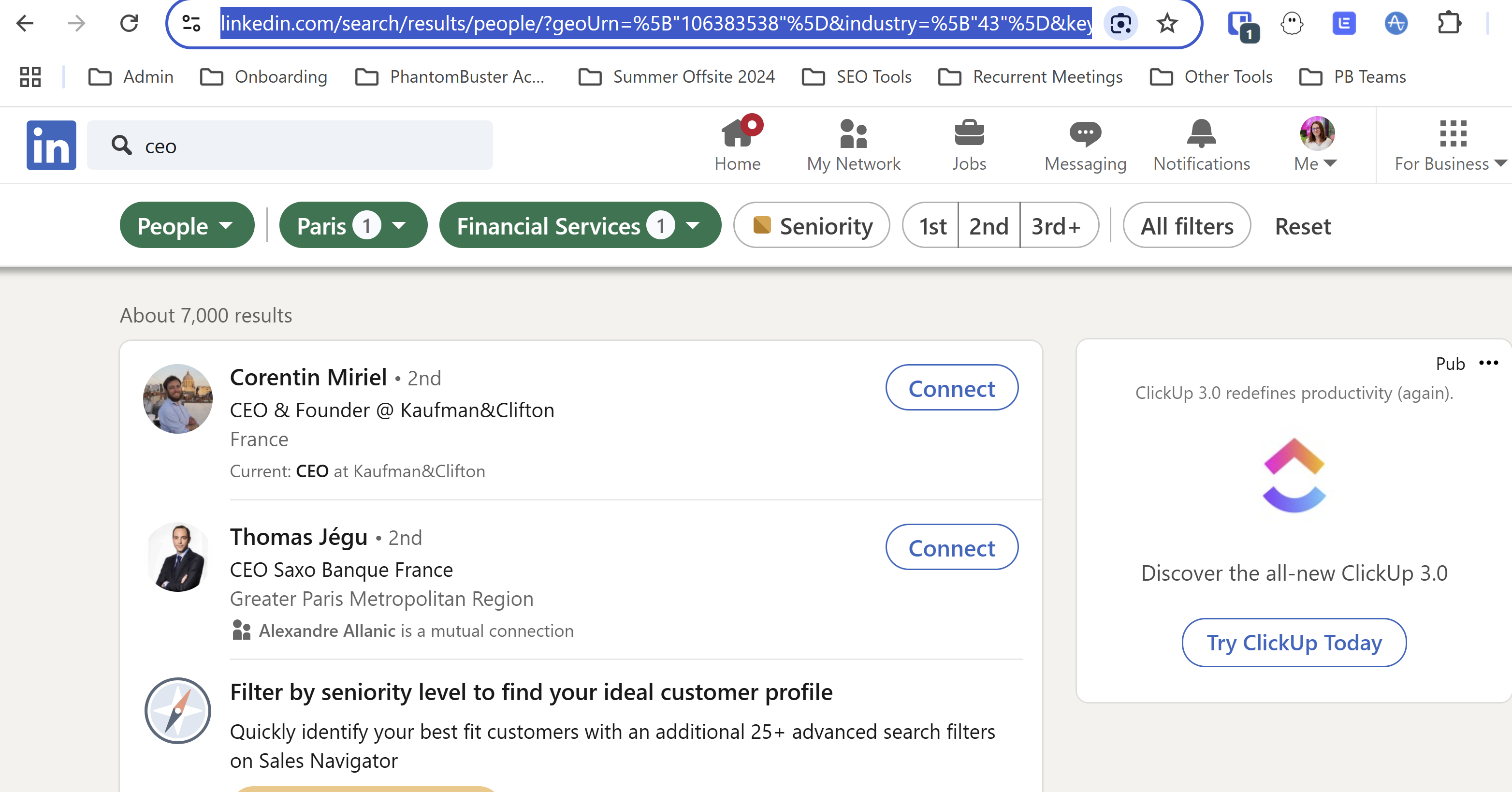Open Thomas Jégu's profile name link
1512x792 pixels.
click(299, 537)
